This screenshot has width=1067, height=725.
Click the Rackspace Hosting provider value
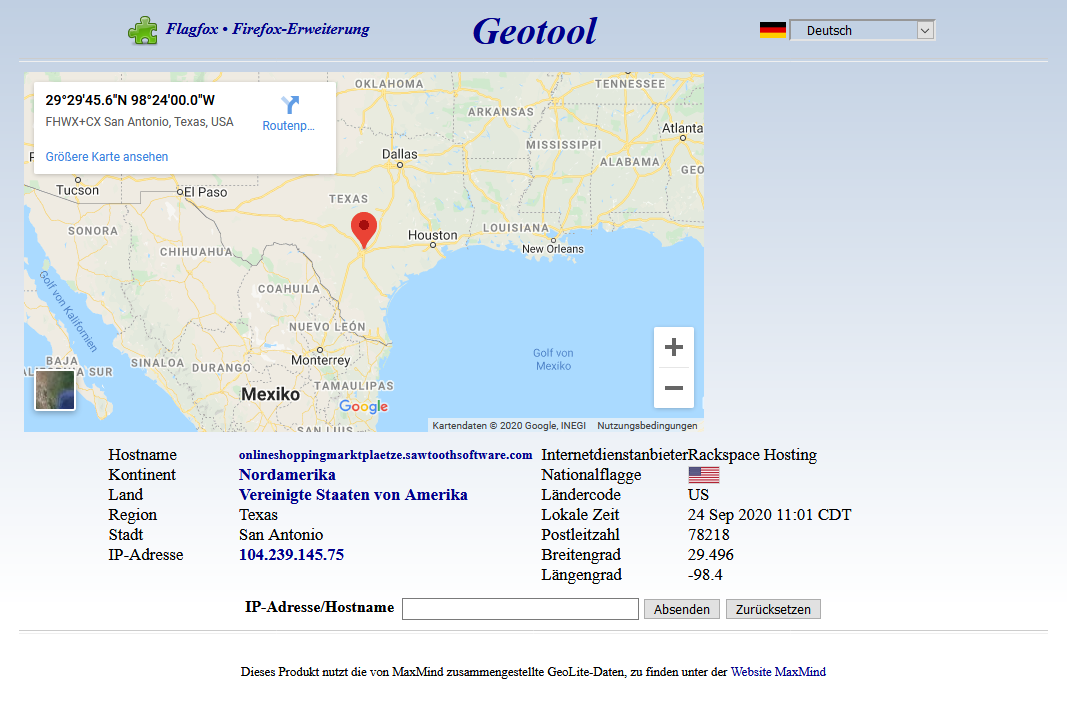pyautogui.click(x=752, y=455)
